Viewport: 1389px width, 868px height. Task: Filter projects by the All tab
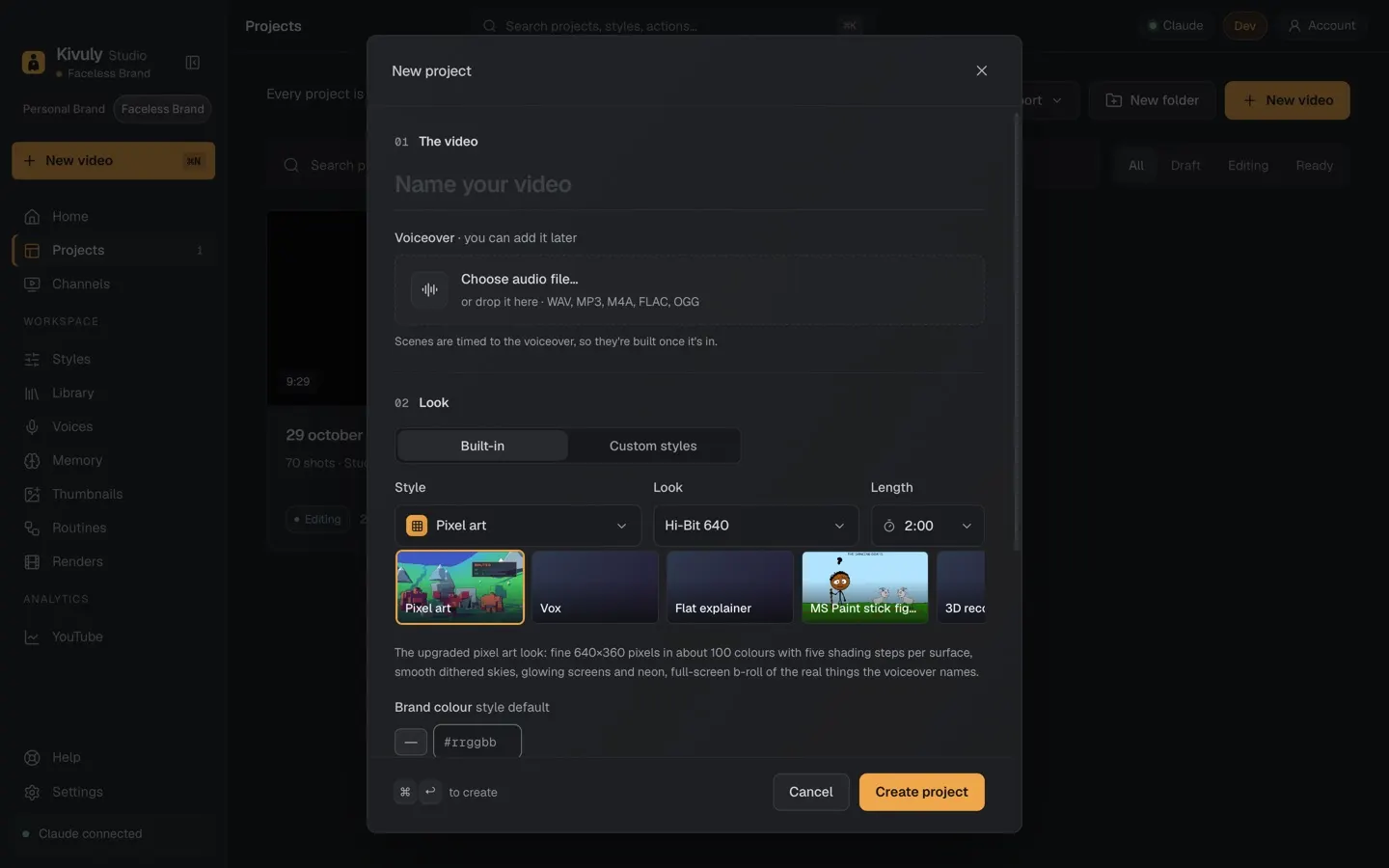1136,166
